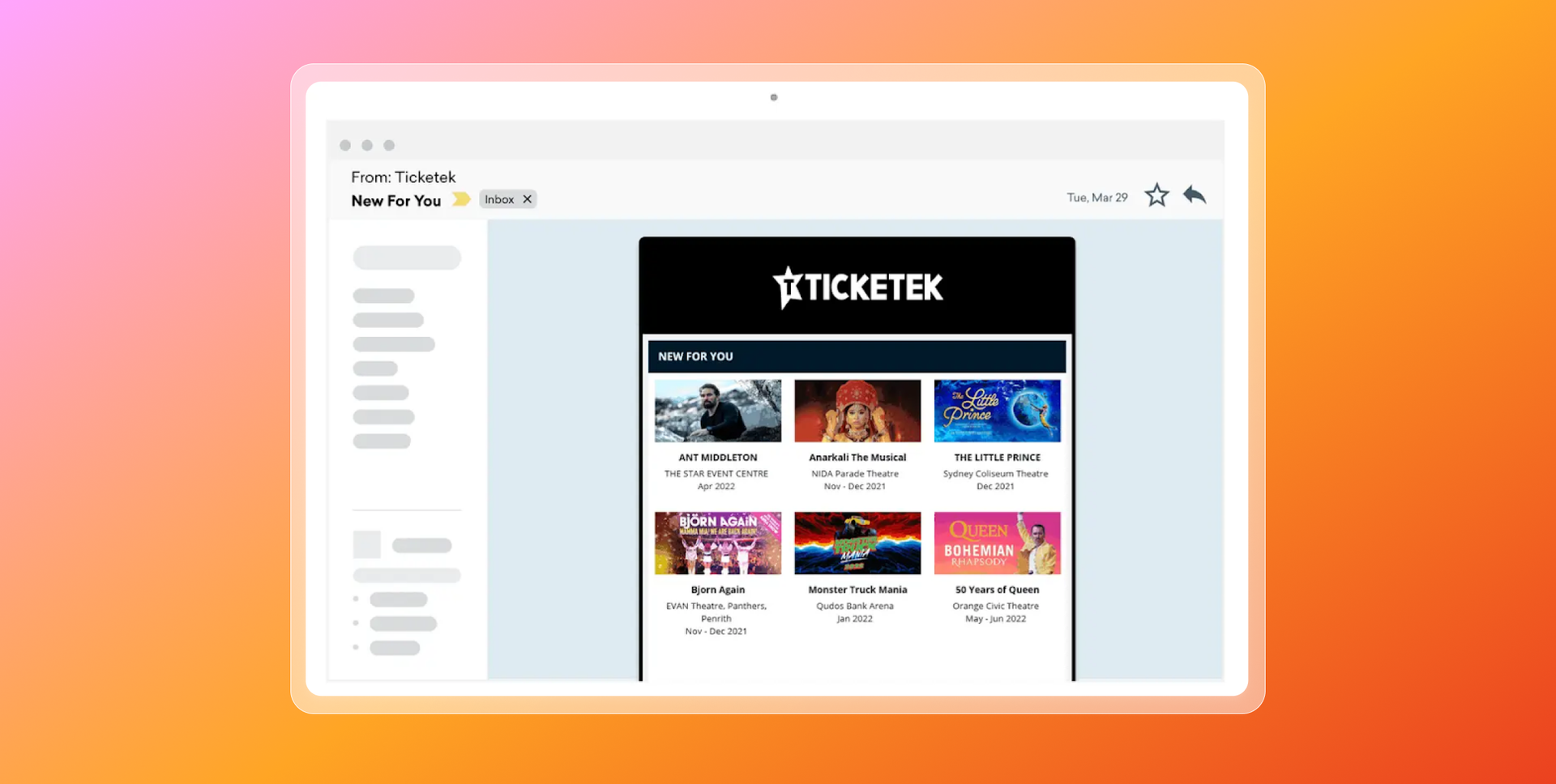Viewport: 1556px width, 784px height.
Task: Click The Little Prince poster image
Action: (x=997, y=411)
